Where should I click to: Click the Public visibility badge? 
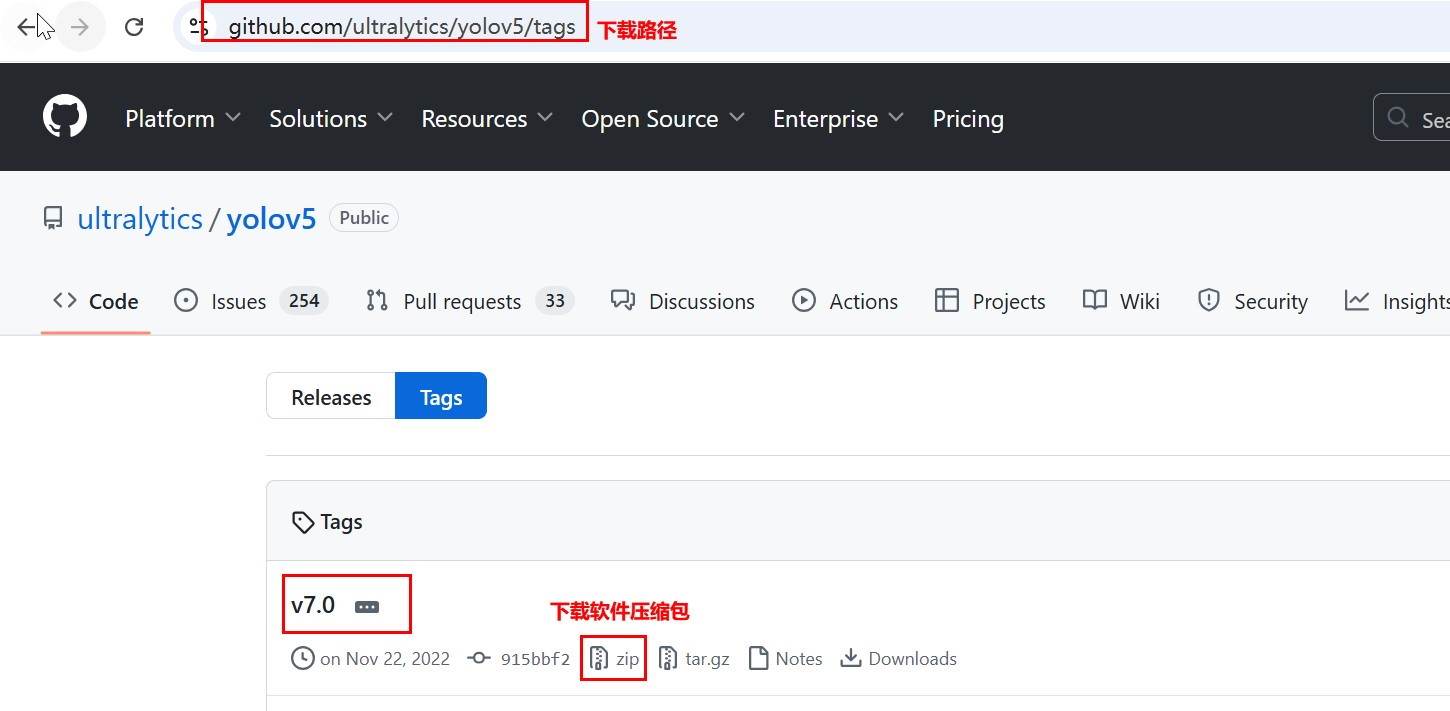[364, 217]
